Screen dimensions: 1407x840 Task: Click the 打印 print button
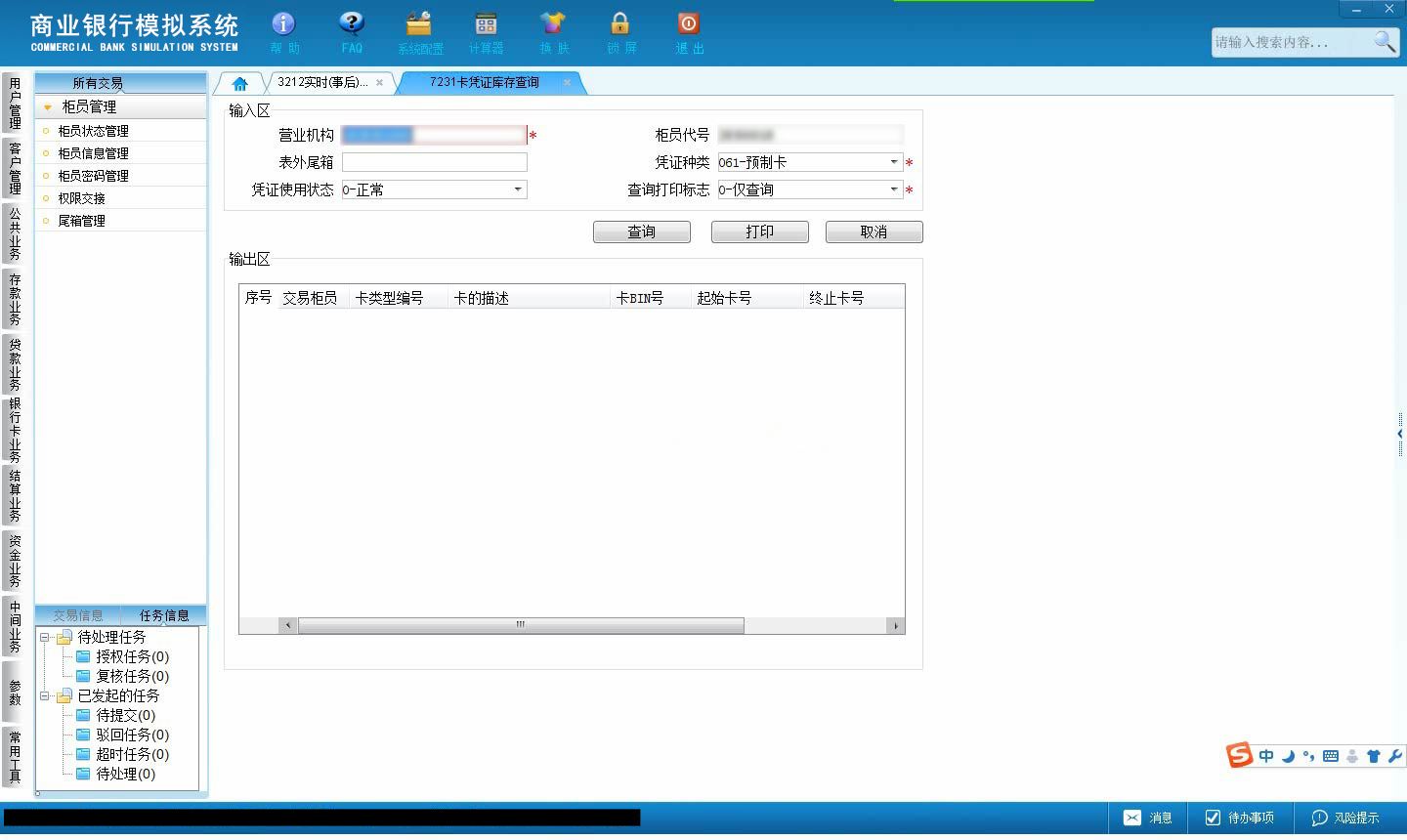pos(760,231)
